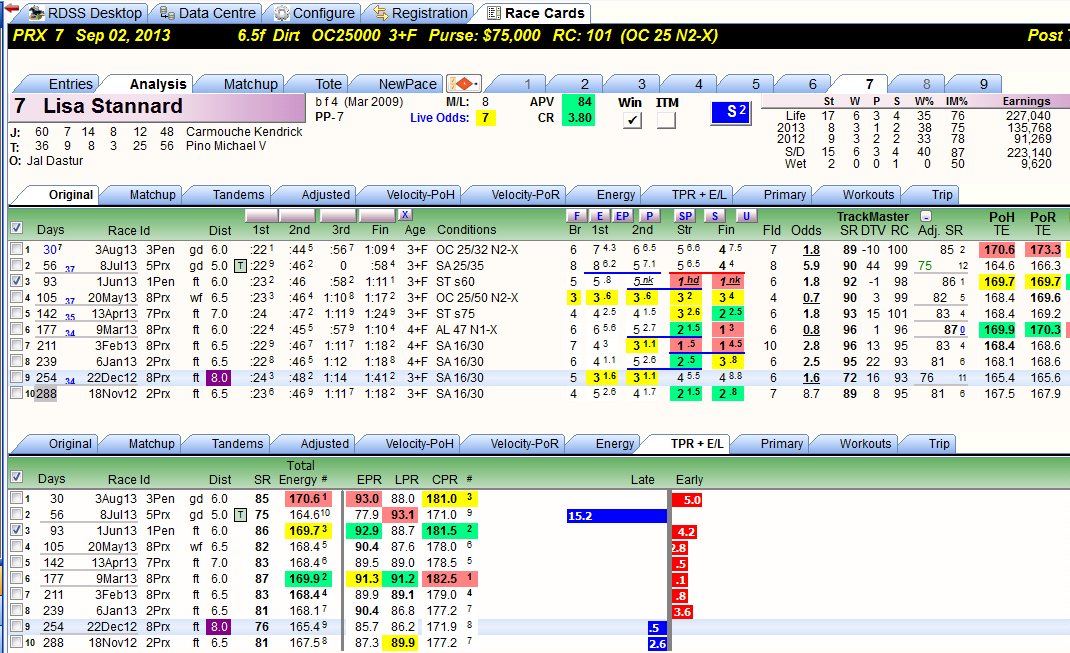Click the T marker in lower 8Jul13 row

click(x=240, y=515)
